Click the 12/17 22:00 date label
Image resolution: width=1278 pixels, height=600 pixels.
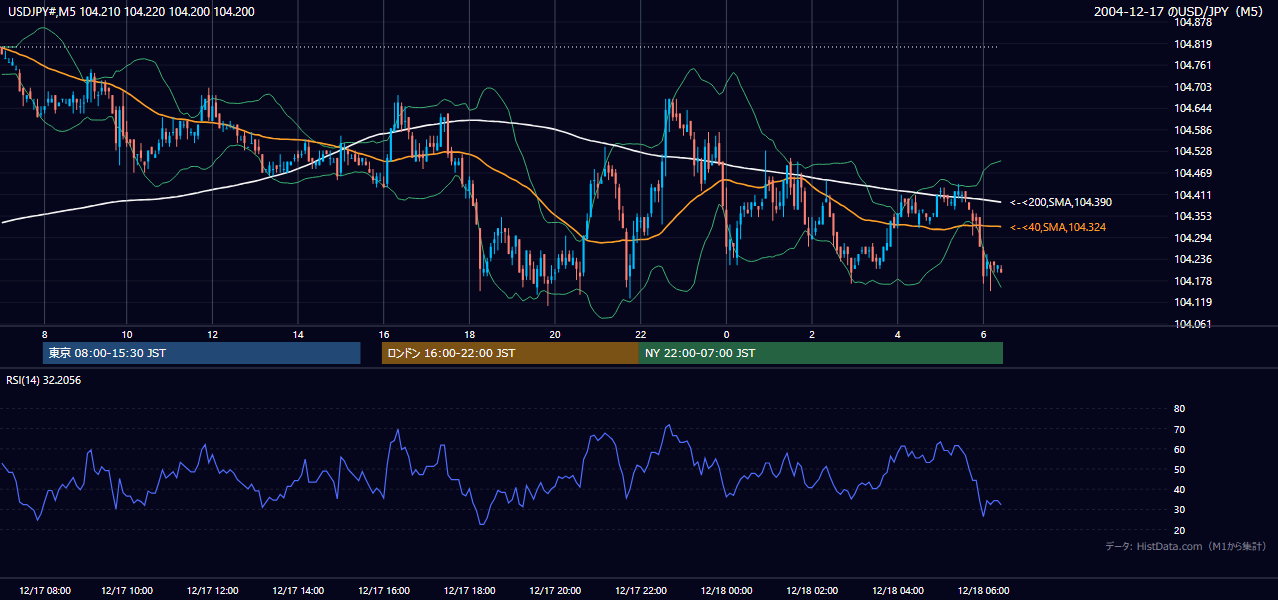[x=641, y=591]
